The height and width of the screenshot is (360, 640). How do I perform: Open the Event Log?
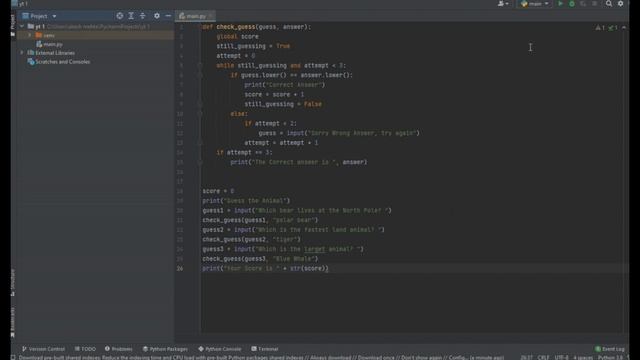pos(610,349)
